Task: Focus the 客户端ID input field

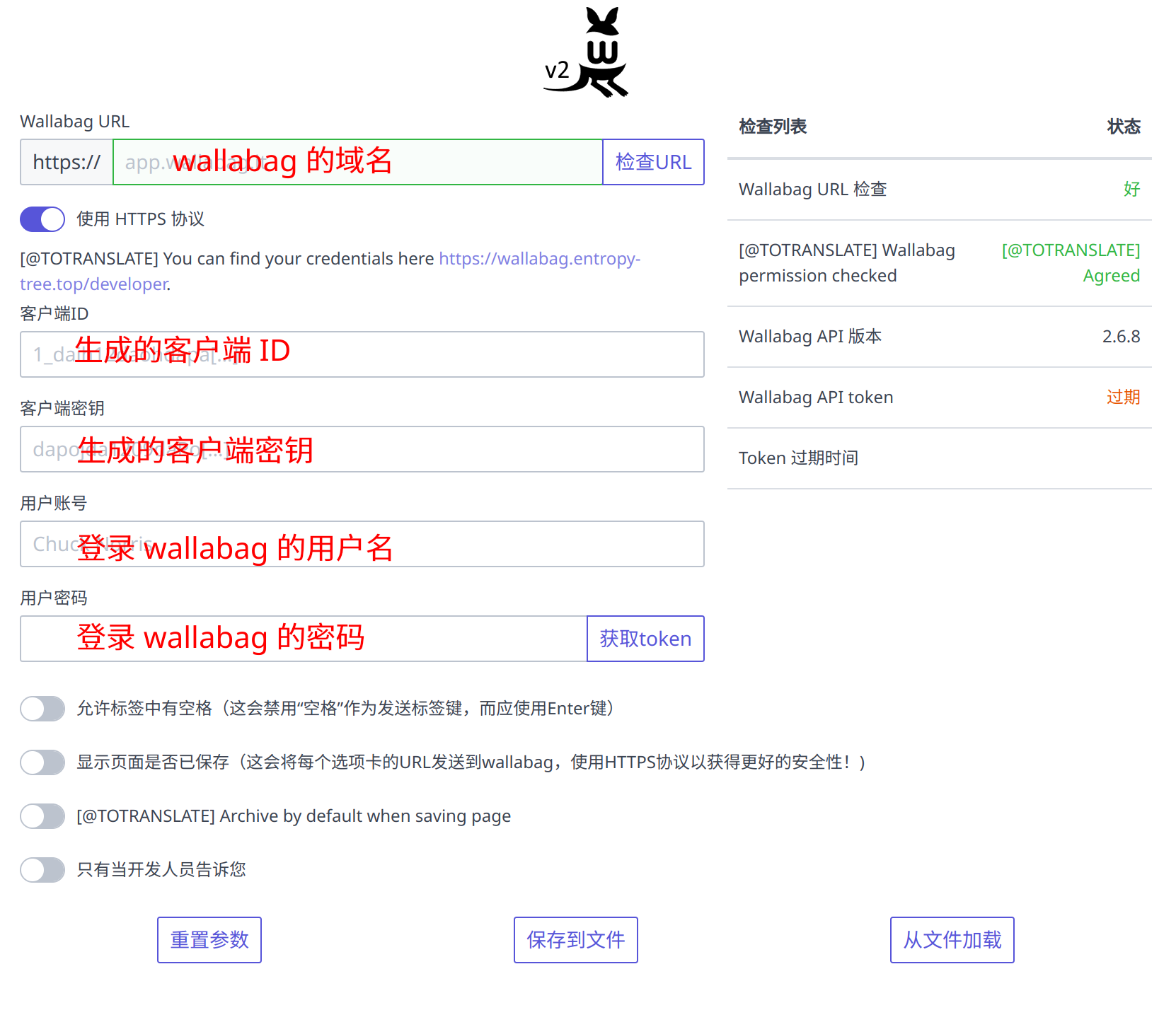Action: (362, 354)
